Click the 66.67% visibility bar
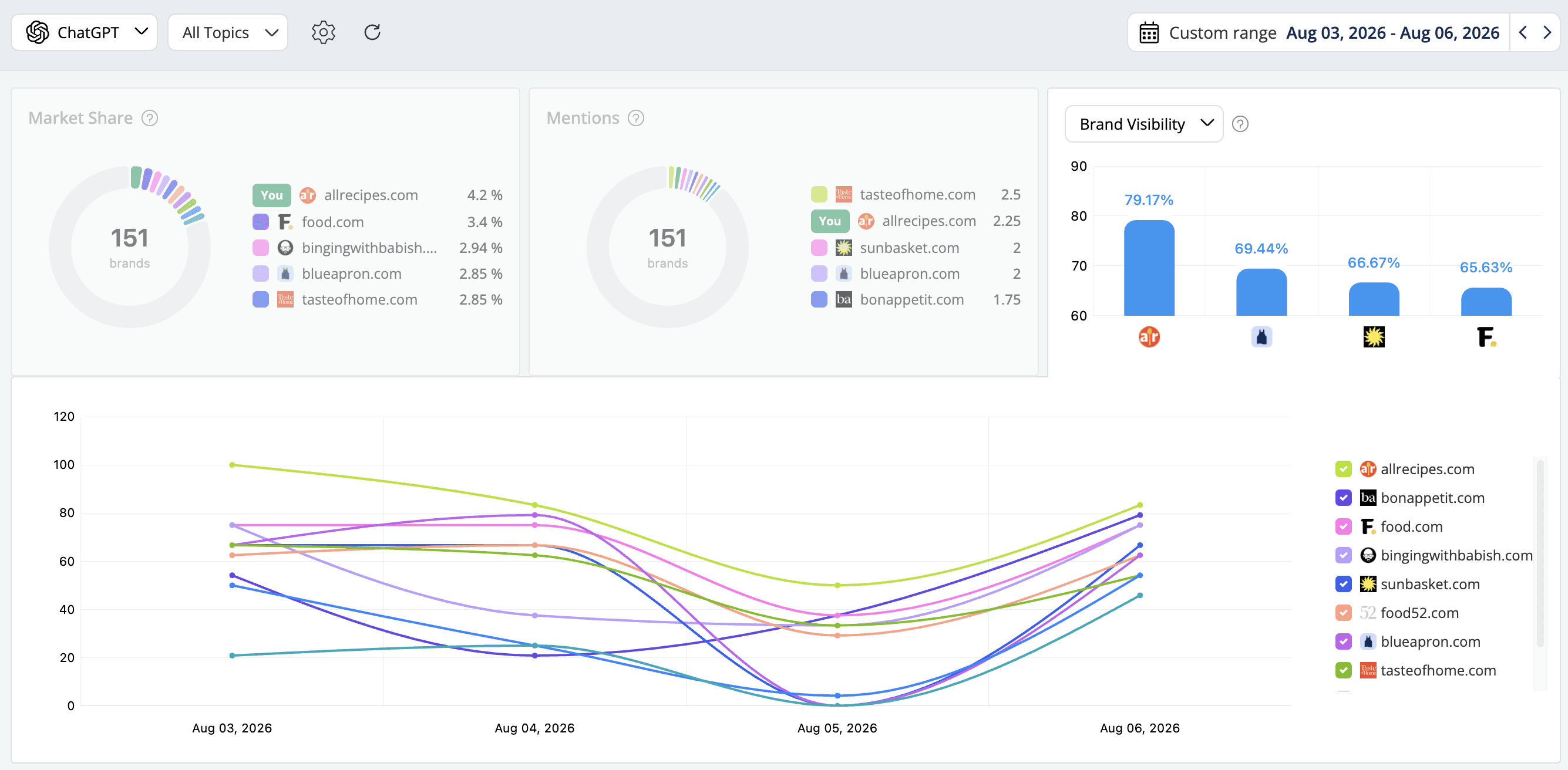Screen dimensions: 1568x770 (1374, 299)
